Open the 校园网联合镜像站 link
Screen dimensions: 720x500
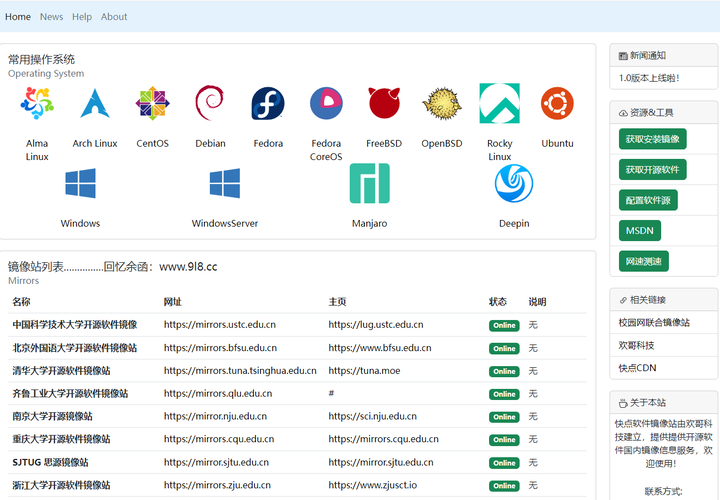click(654, 323)
